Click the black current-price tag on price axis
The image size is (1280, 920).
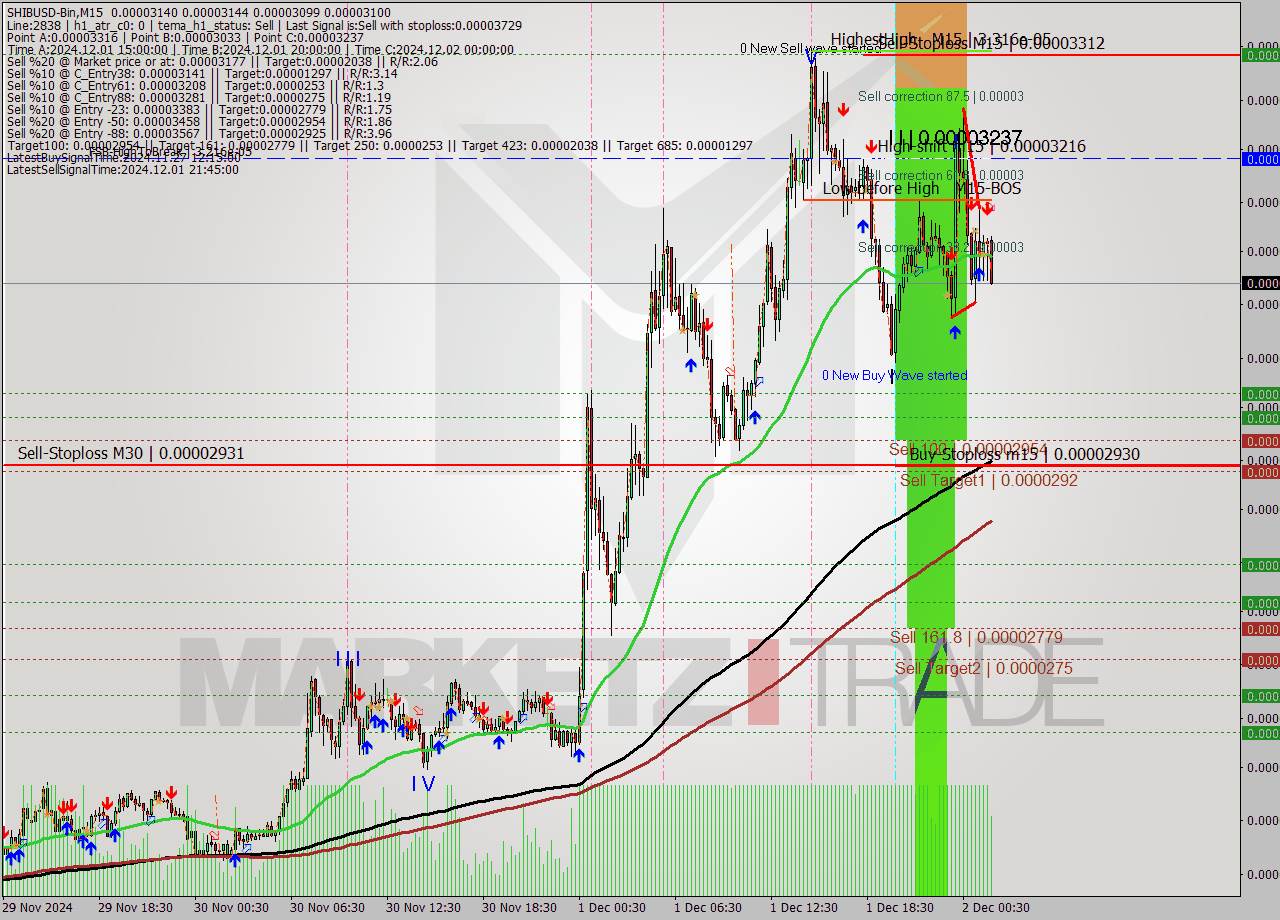pos(1260,284)
